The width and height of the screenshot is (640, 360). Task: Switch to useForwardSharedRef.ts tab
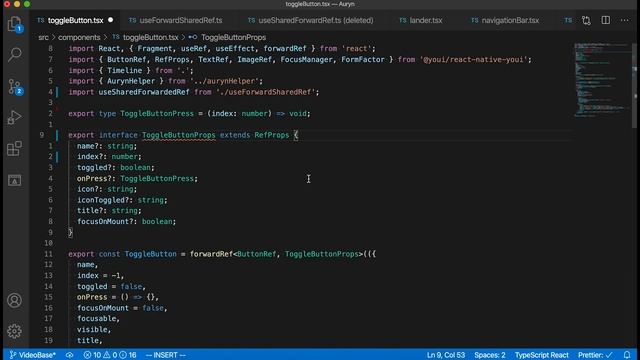(x=176, y=20)
